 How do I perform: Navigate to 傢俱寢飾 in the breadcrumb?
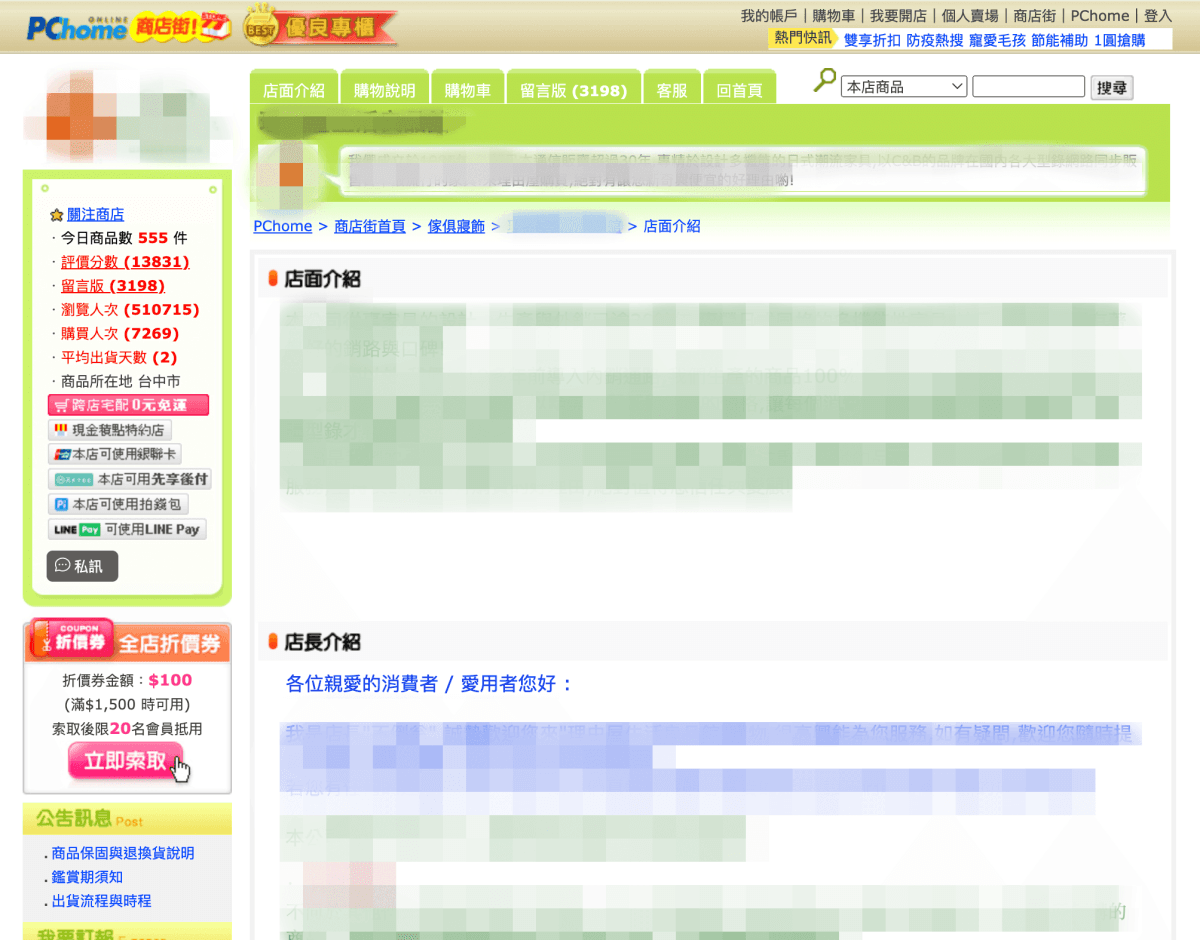coord(456,226)
